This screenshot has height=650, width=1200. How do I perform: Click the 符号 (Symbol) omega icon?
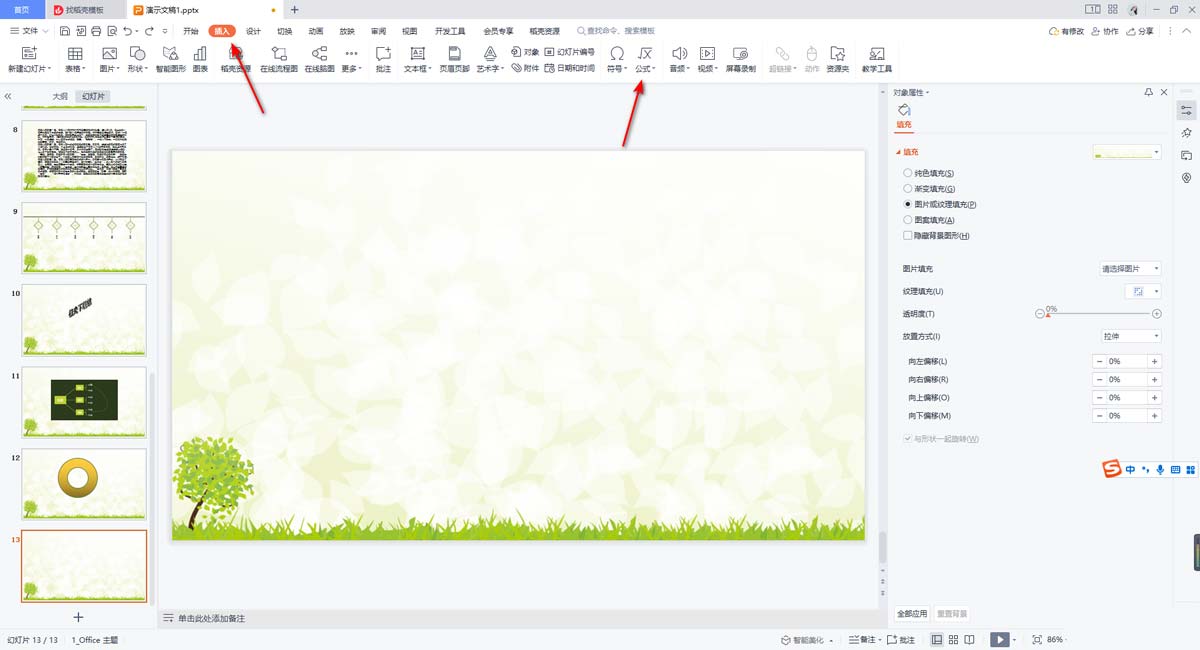tap(617, 52)
